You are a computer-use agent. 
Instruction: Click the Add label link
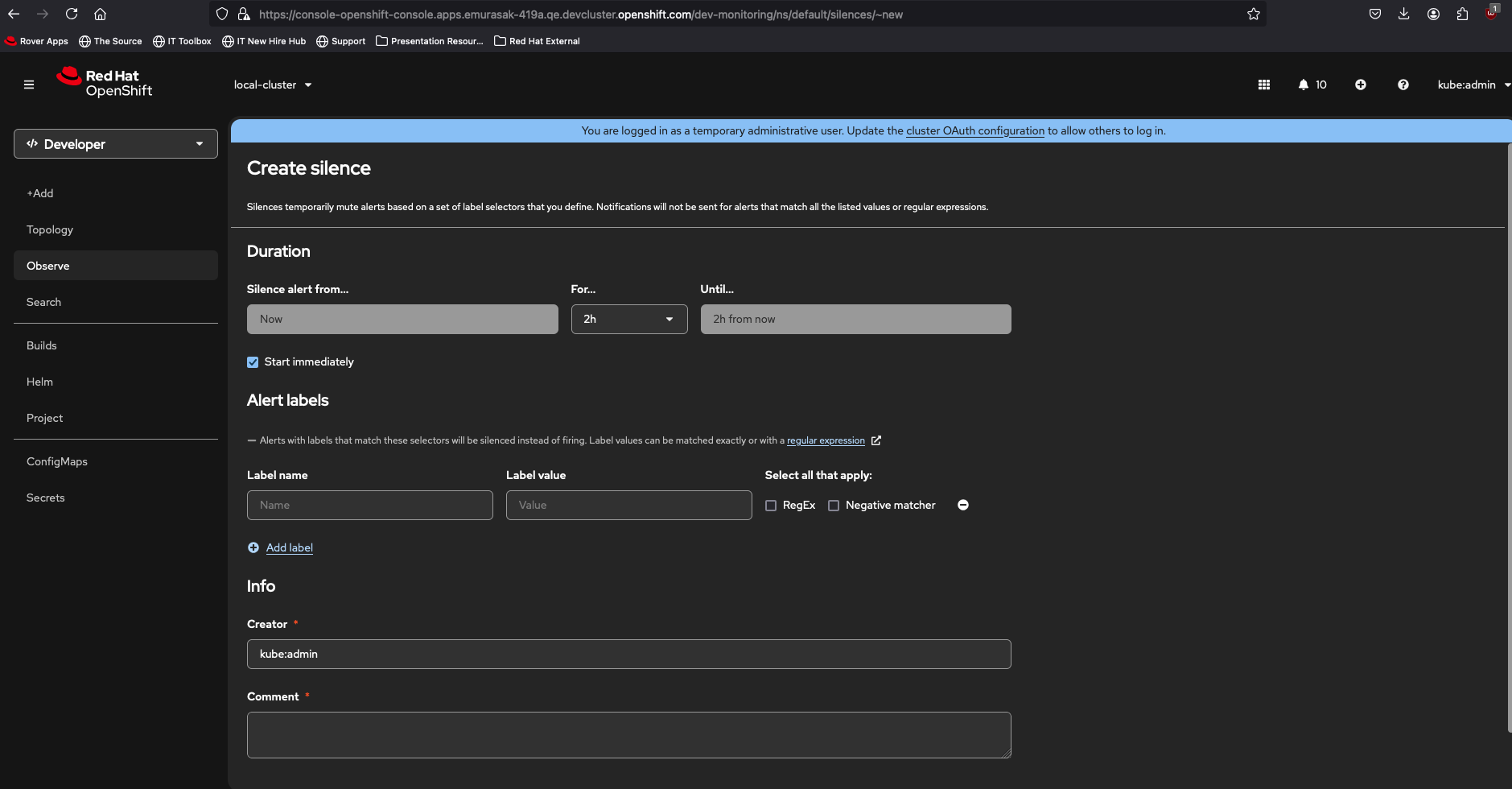tap(289, 547)
